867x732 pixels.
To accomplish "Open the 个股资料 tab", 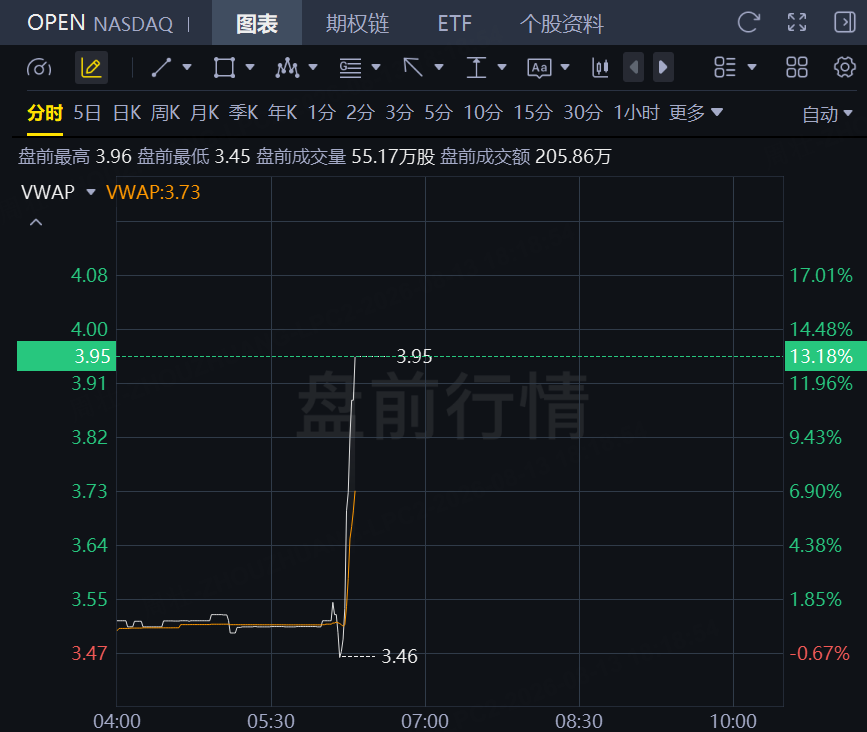I will [x=561, y=23].
